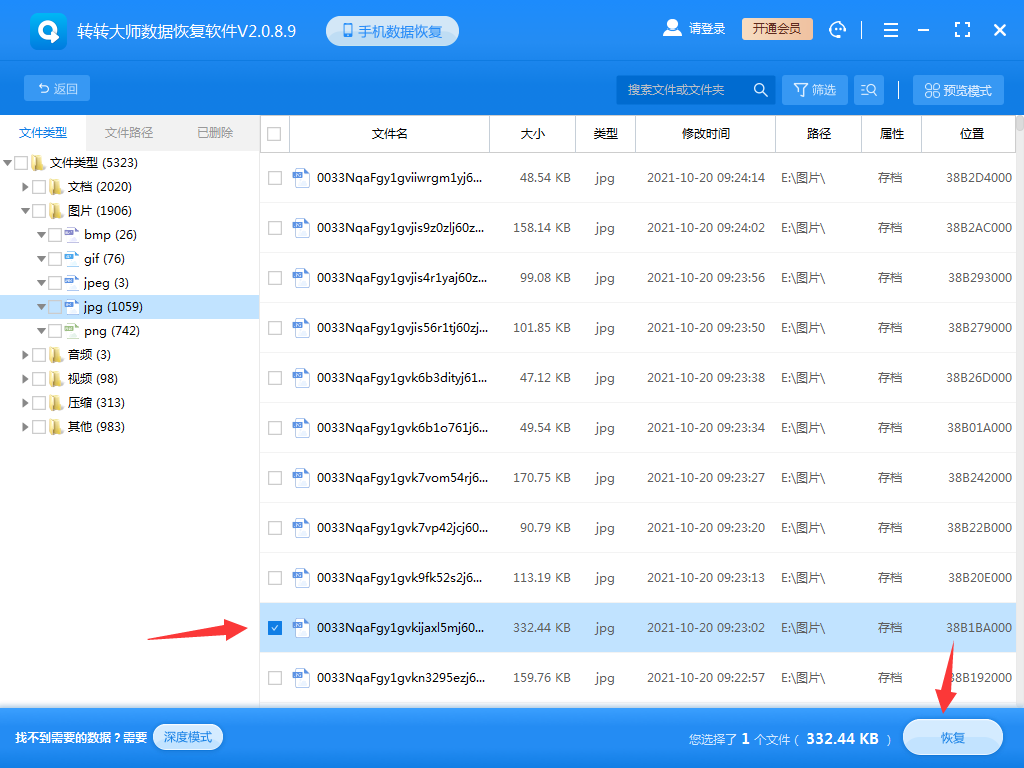Check the 158.14 KB file checkbox
The height and width of the screenshot is (768, 1024).
(x=275, y=228)
